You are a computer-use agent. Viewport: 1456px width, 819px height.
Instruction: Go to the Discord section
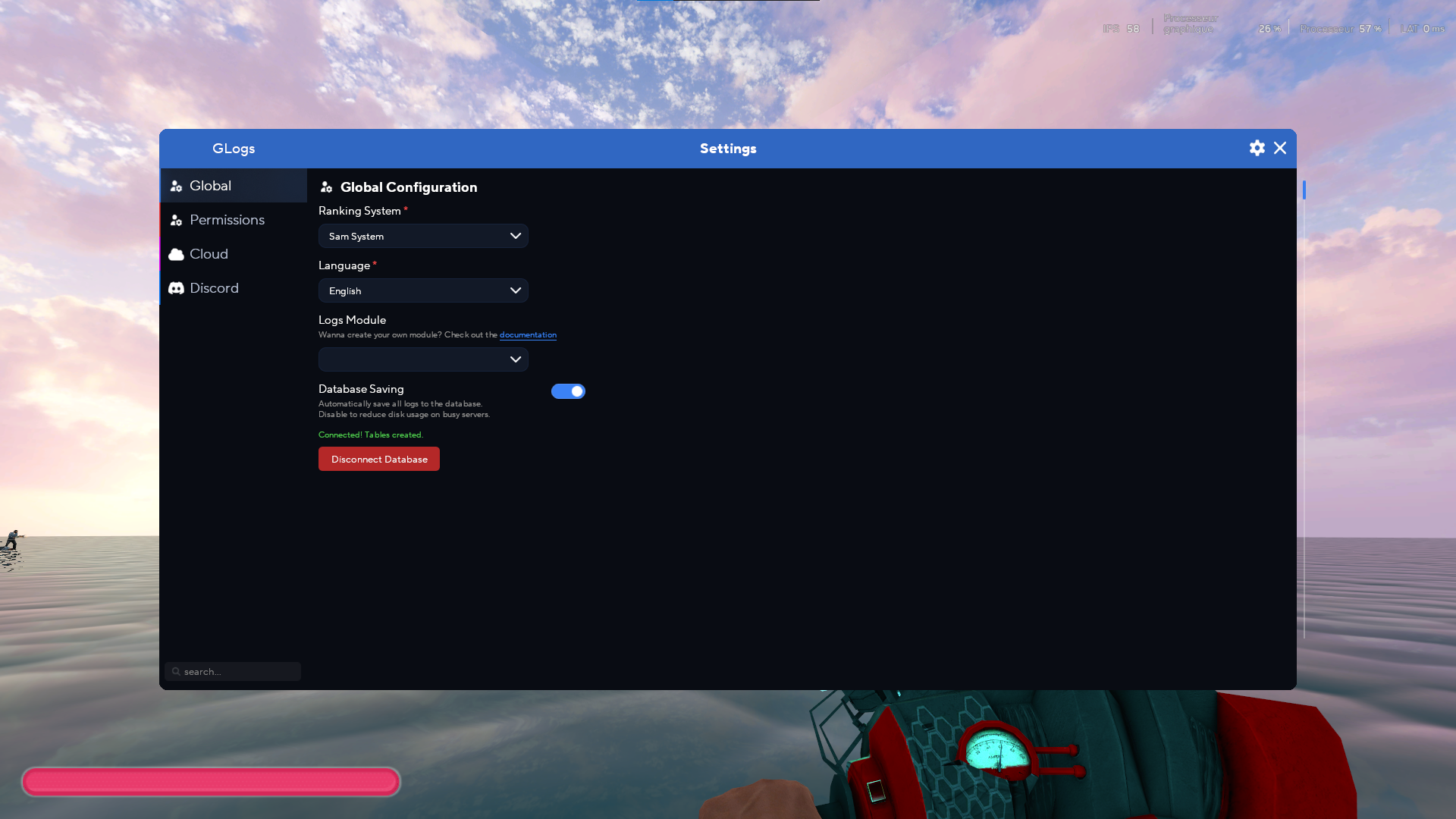tap(234, 288)
